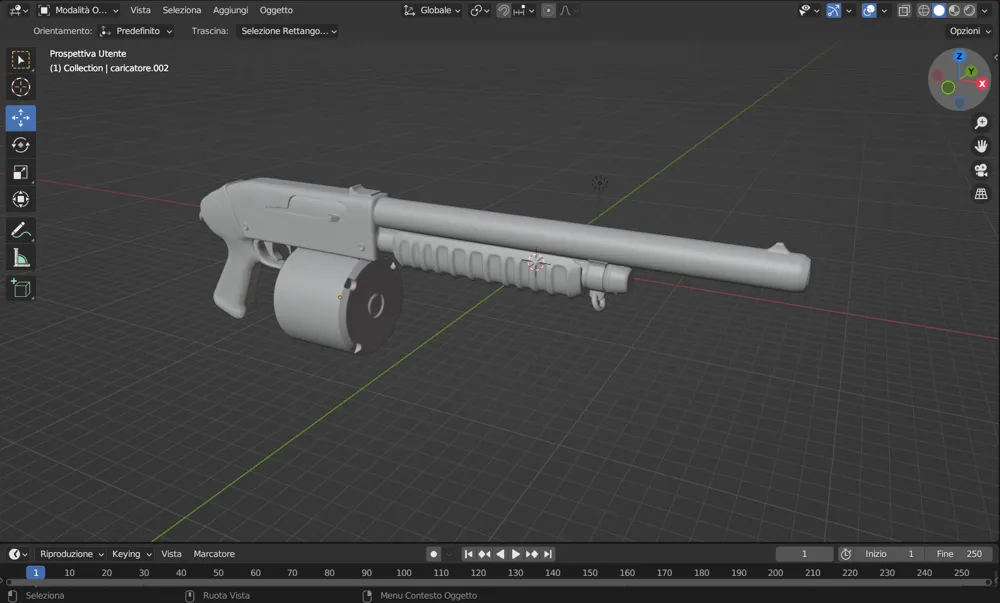The width and height of the screenshot is (1000, 603).
Task: Select the Rotate tool
Action: click(20, 145)
